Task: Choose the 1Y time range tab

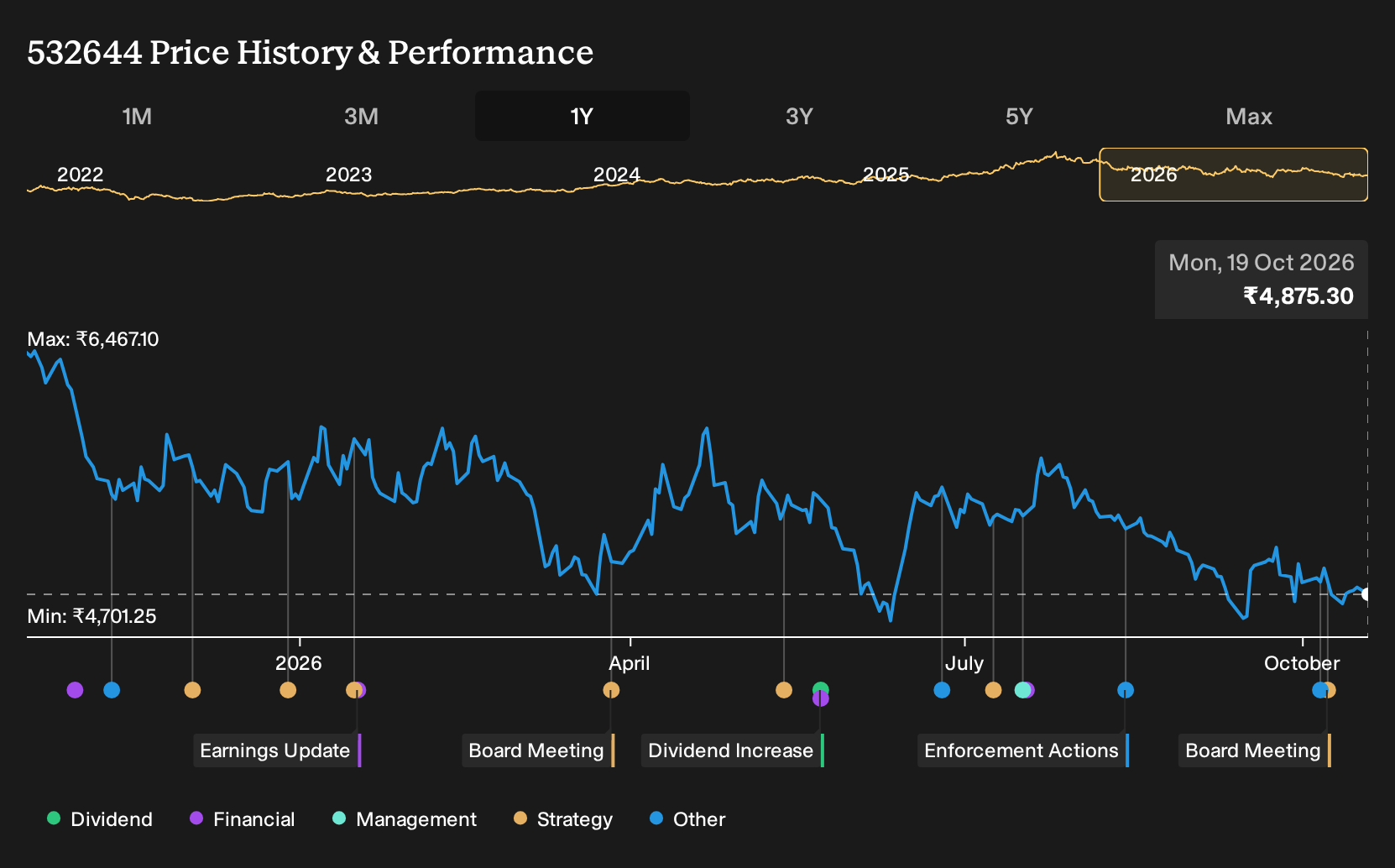Action: [x=582, y=116]
